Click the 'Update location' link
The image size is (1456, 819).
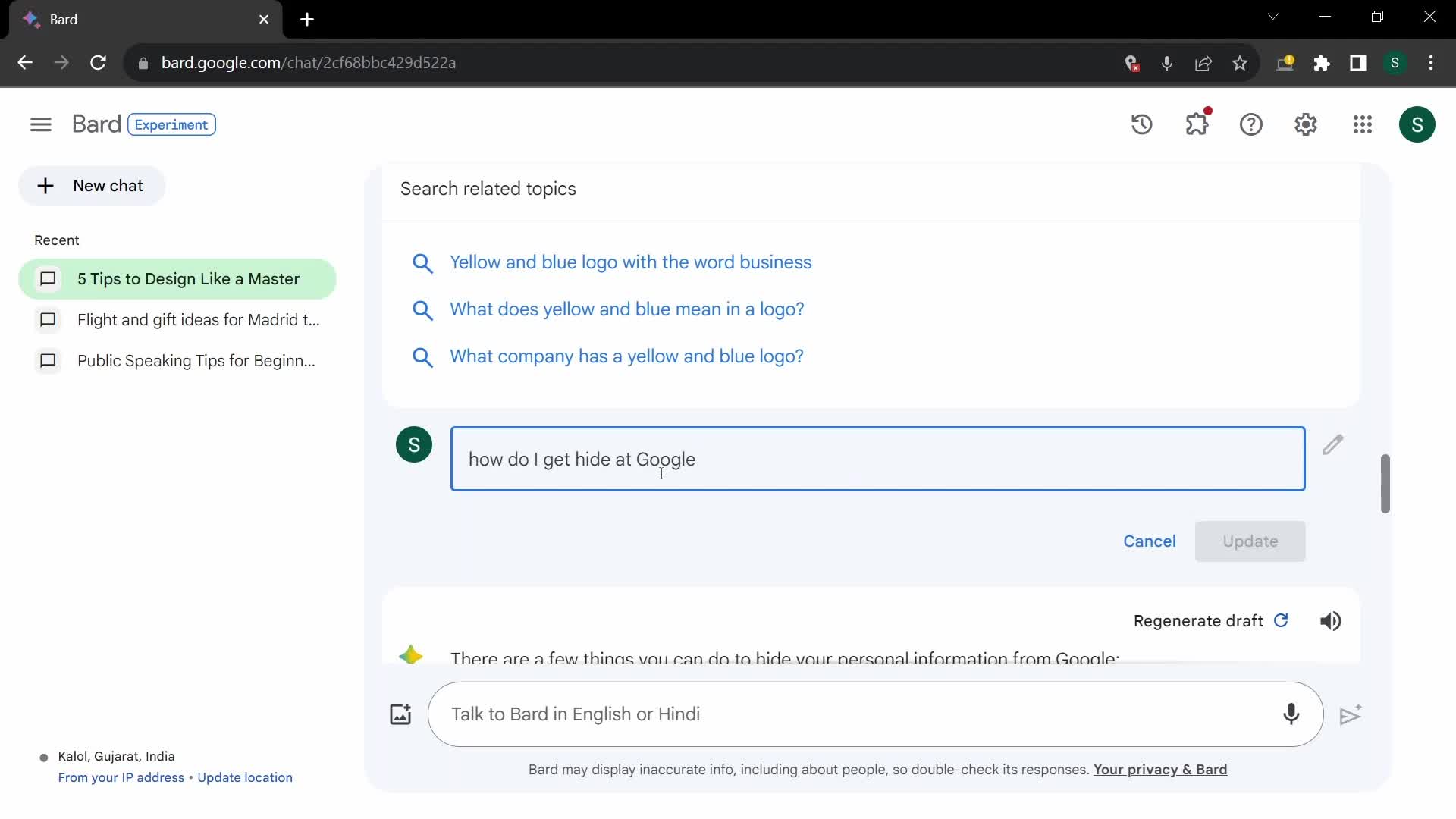(245, 777)
